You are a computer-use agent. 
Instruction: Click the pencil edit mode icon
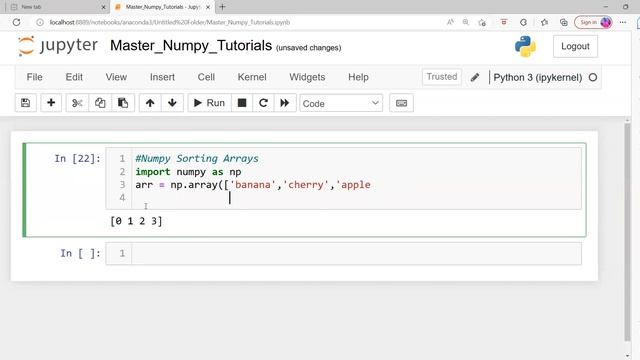point(475,77)
